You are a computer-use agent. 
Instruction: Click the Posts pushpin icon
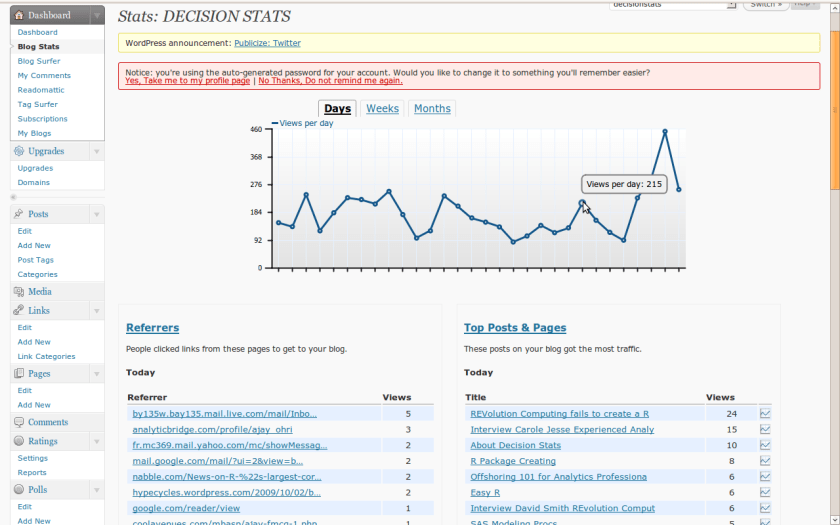click(x=19, y=214)
